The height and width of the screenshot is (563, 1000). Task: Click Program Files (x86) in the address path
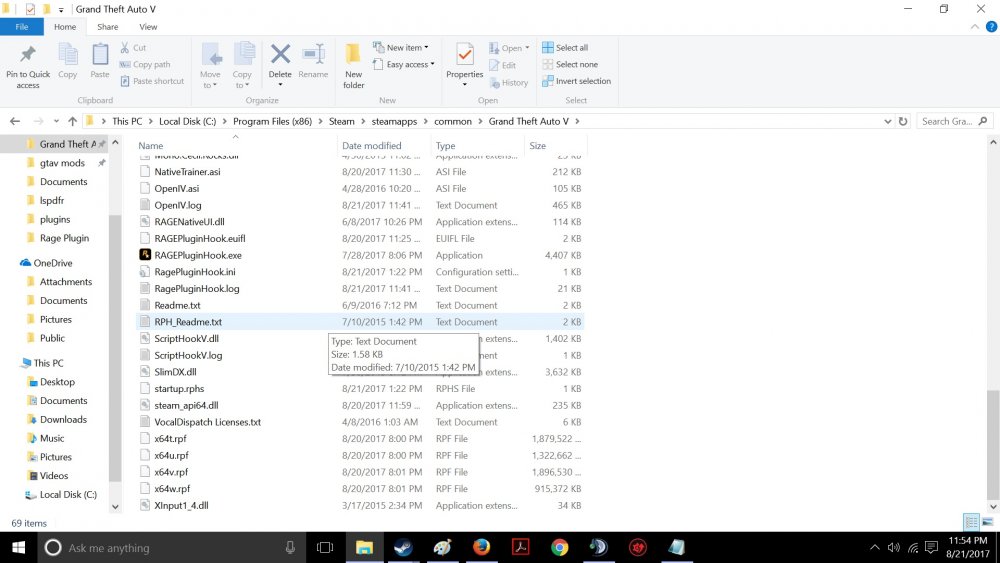272,121
